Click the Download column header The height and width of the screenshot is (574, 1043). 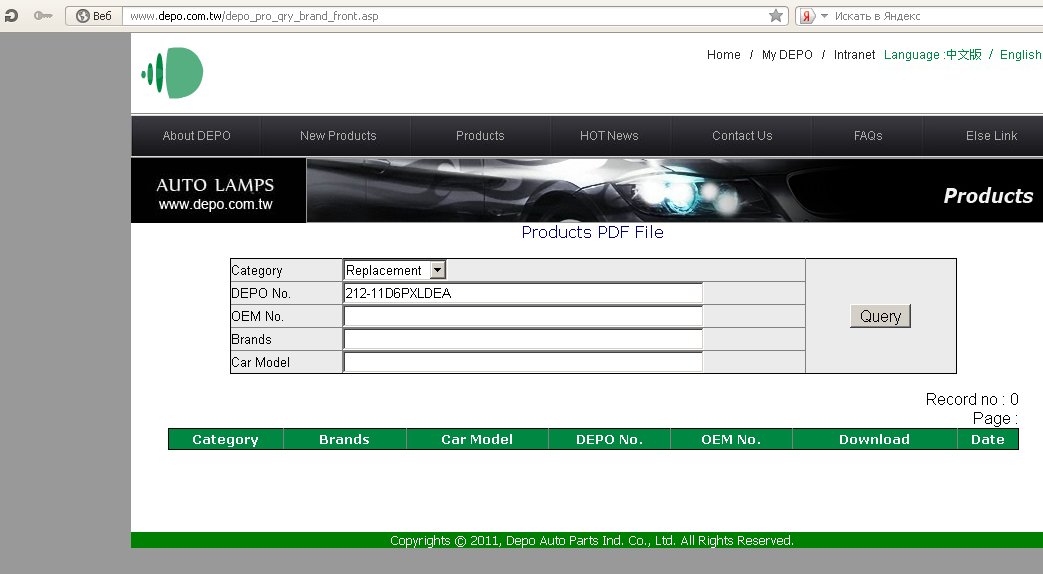(874, 439)
